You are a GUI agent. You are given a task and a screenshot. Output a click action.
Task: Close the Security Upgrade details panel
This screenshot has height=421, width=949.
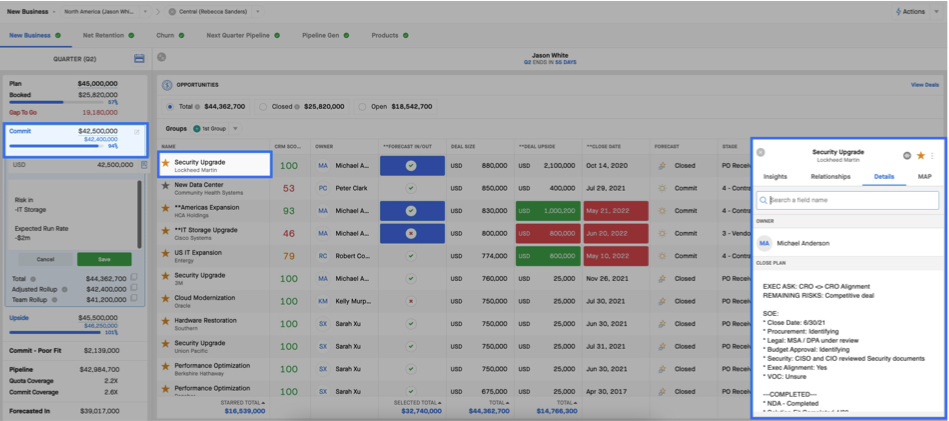(x=761, y=153)
